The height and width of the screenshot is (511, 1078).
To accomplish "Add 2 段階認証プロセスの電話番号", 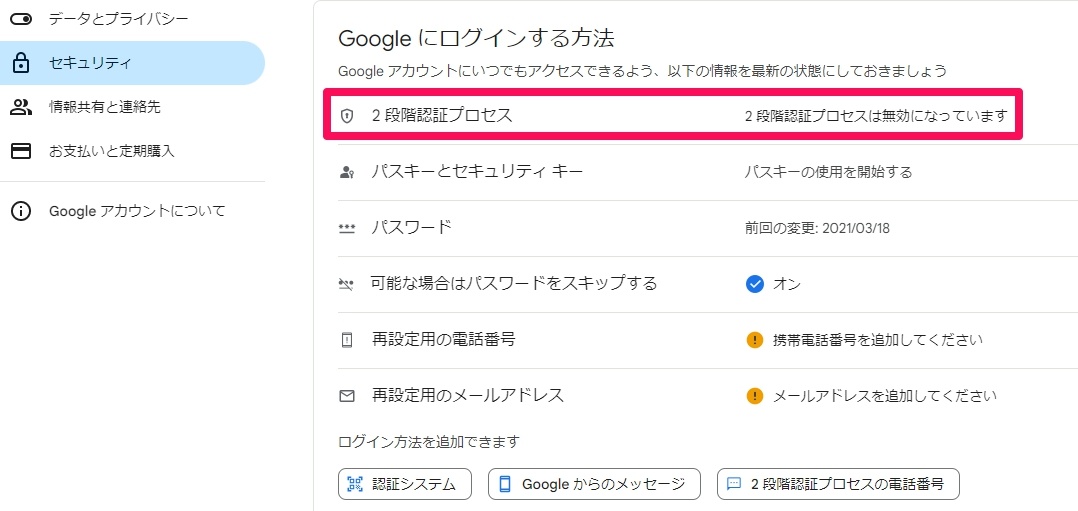I will [838, 484].
